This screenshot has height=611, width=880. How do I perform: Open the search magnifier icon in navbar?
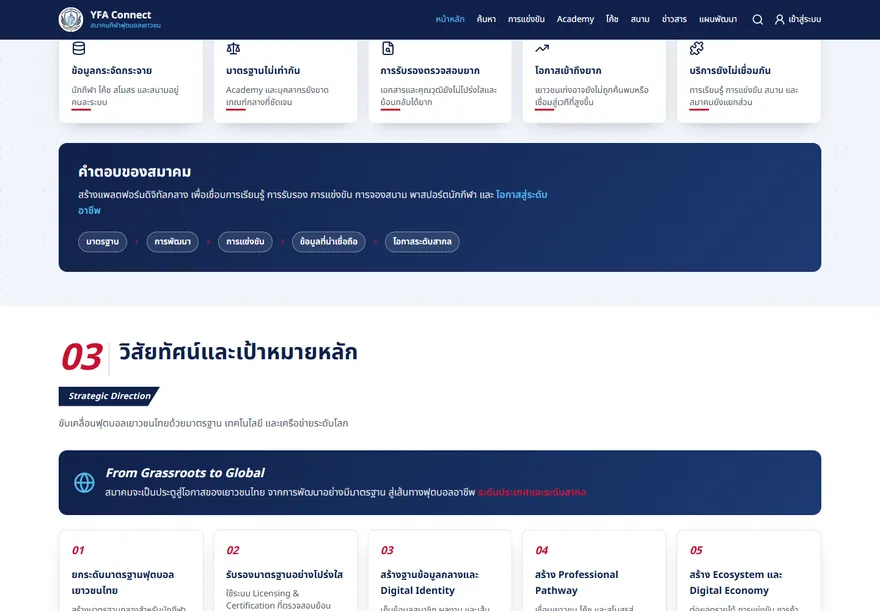pyautogui.click(x=757, y=20)
